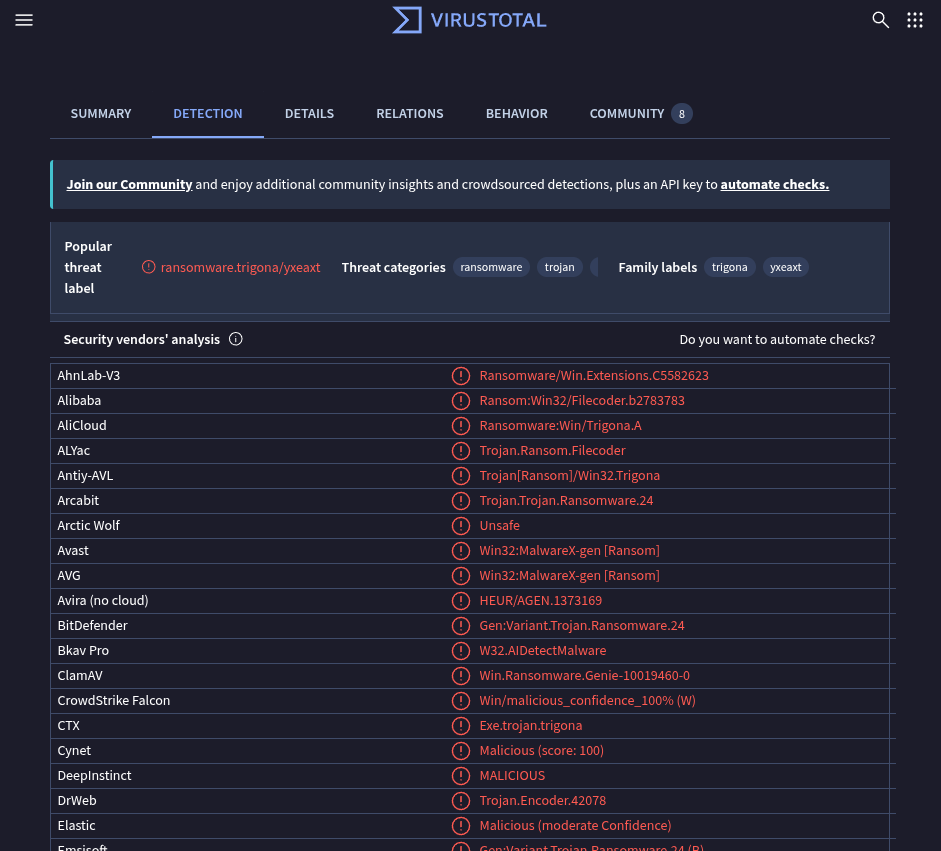Click the AhnLab-V3 detection alert icon
This screenshot has width=941, height=851.
pos(461,376)
